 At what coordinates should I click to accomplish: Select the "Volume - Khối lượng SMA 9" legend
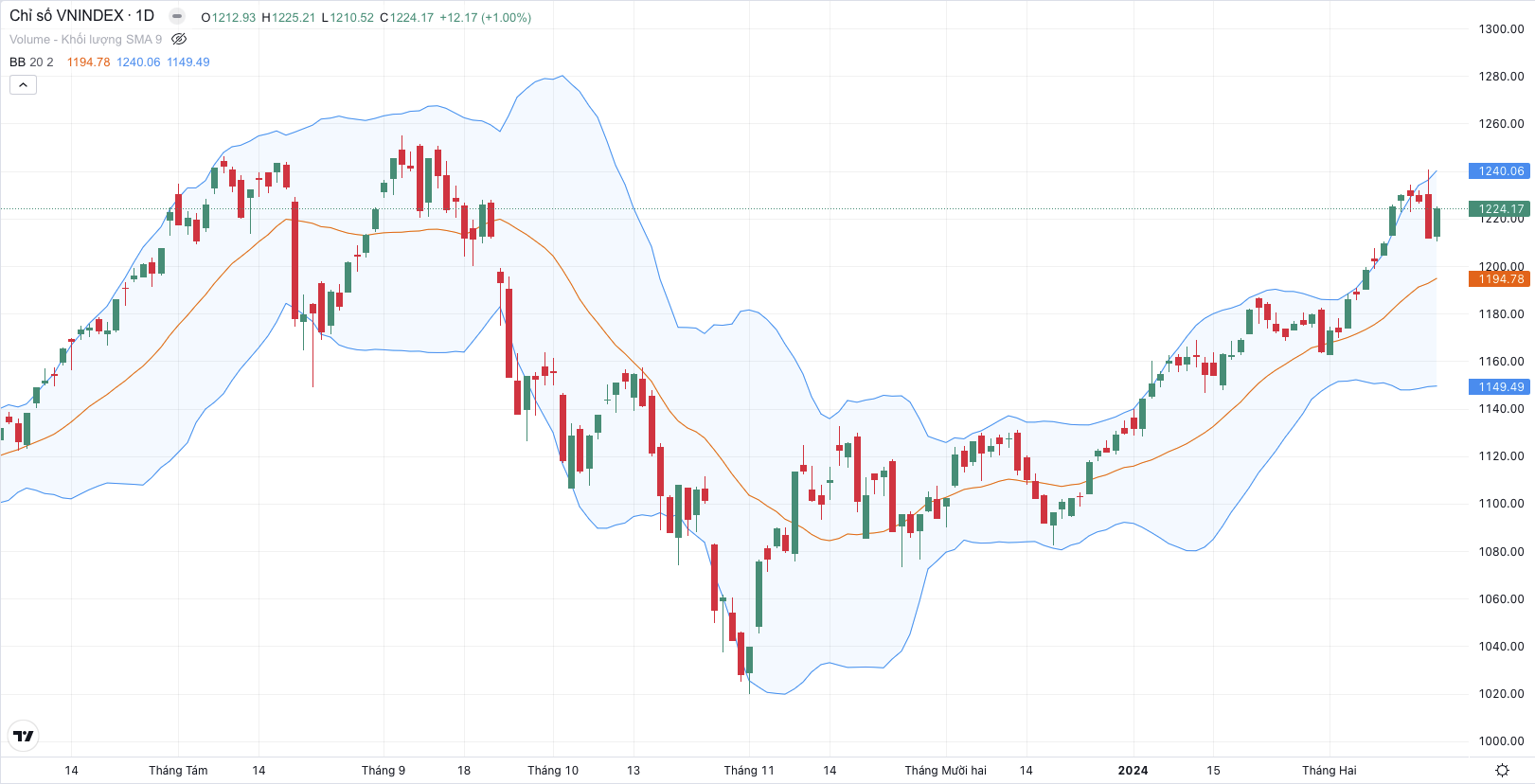85,39
